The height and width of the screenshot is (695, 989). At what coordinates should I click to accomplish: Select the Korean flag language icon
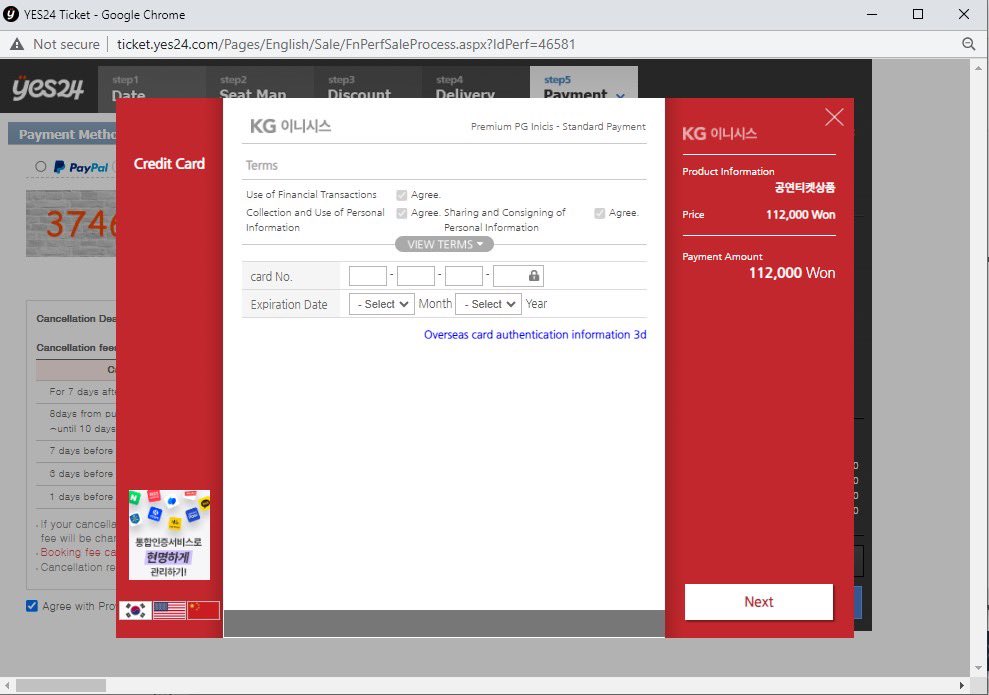136,610
